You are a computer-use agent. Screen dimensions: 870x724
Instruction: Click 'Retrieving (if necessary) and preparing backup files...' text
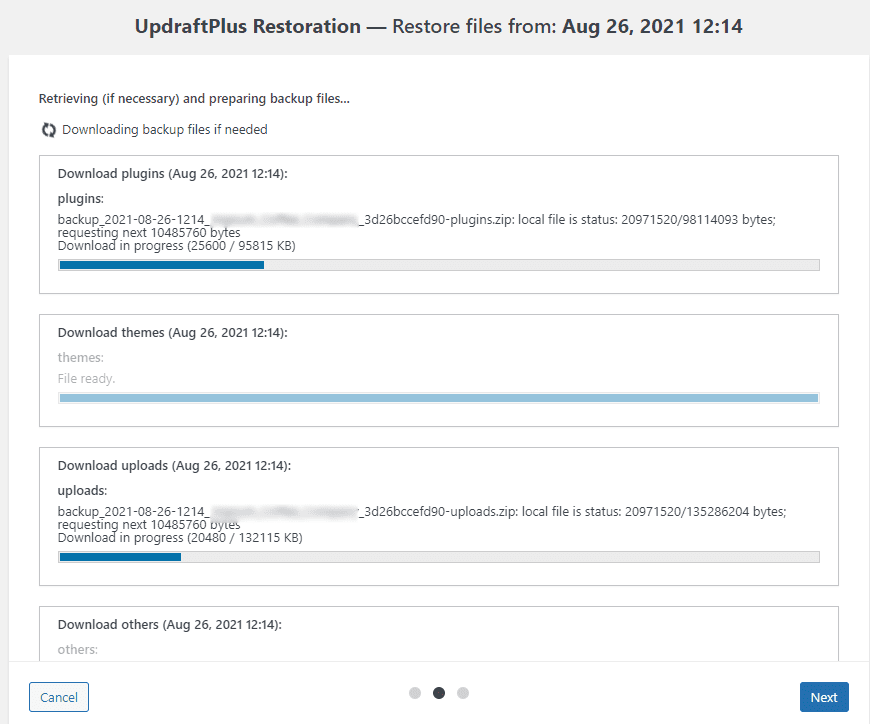194,99
